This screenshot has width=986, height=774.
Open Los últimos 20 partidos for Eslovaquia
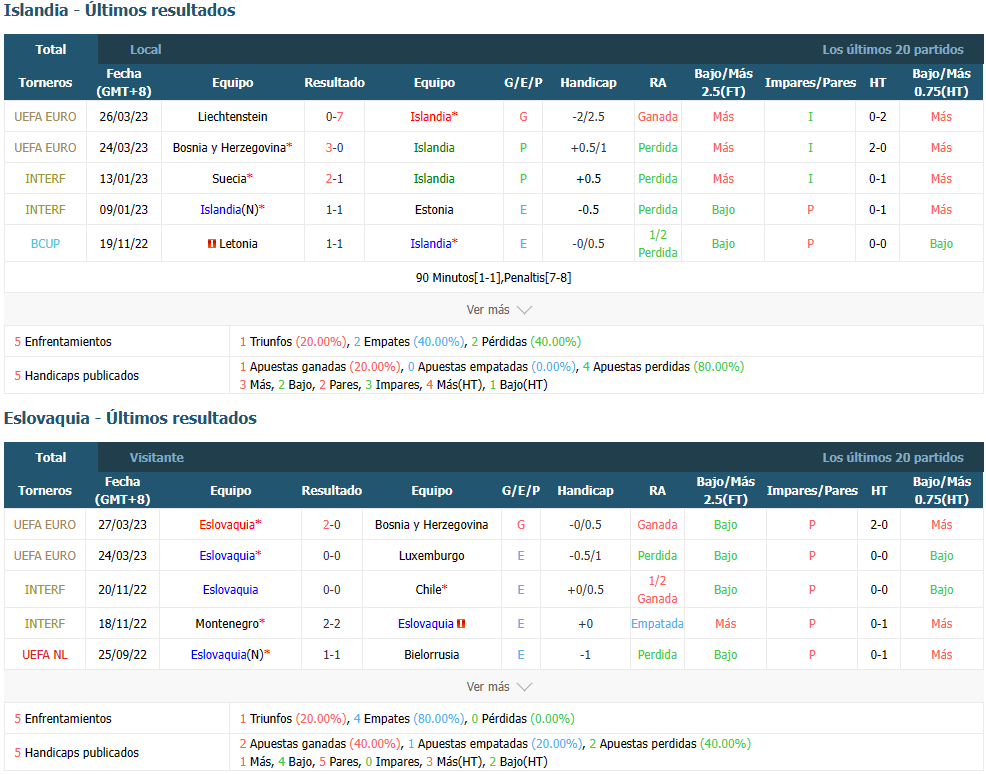[892, 457]
